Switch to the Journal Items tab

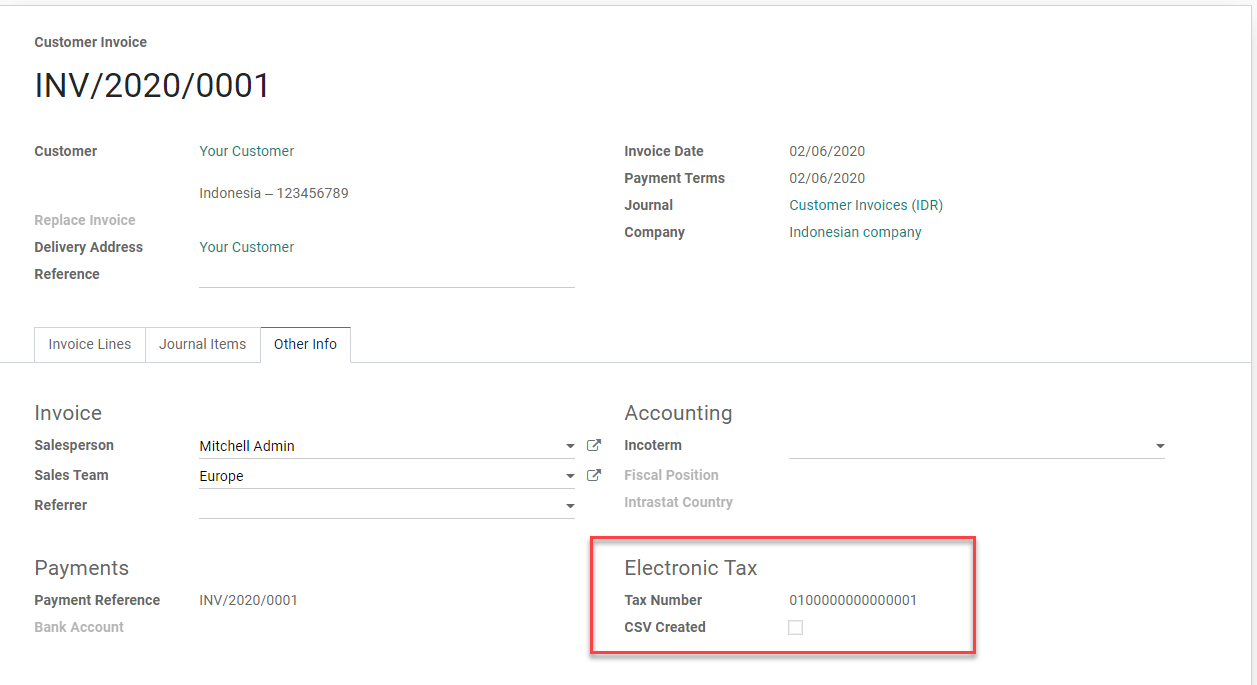click(202, 344)
